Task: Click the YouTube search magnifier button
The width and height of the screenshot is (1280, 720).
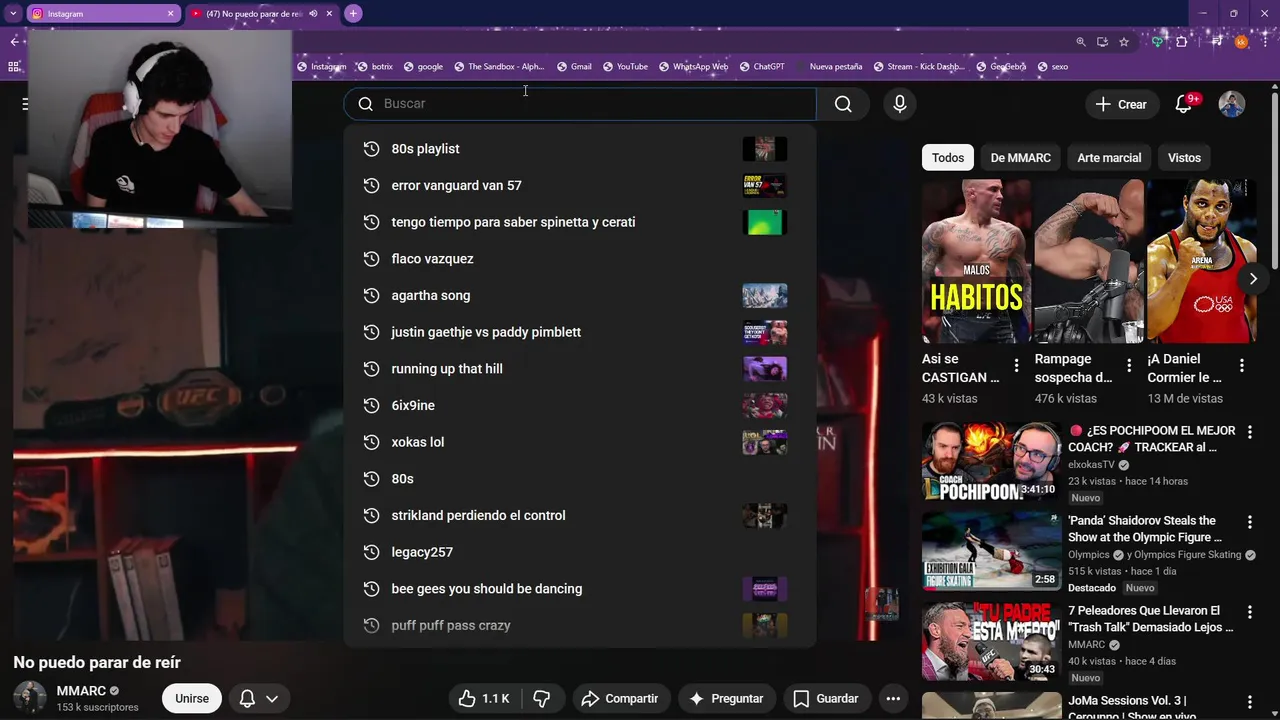Action: 843,104
